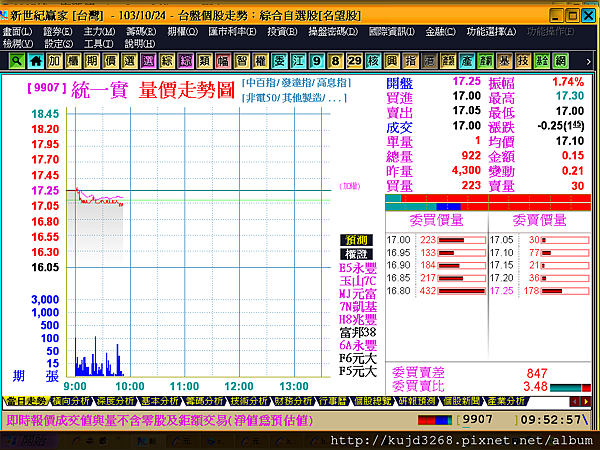Open warrant 玉山7C link
The height and width of the screenshot is (450, 600).
(x=358, y=281)
